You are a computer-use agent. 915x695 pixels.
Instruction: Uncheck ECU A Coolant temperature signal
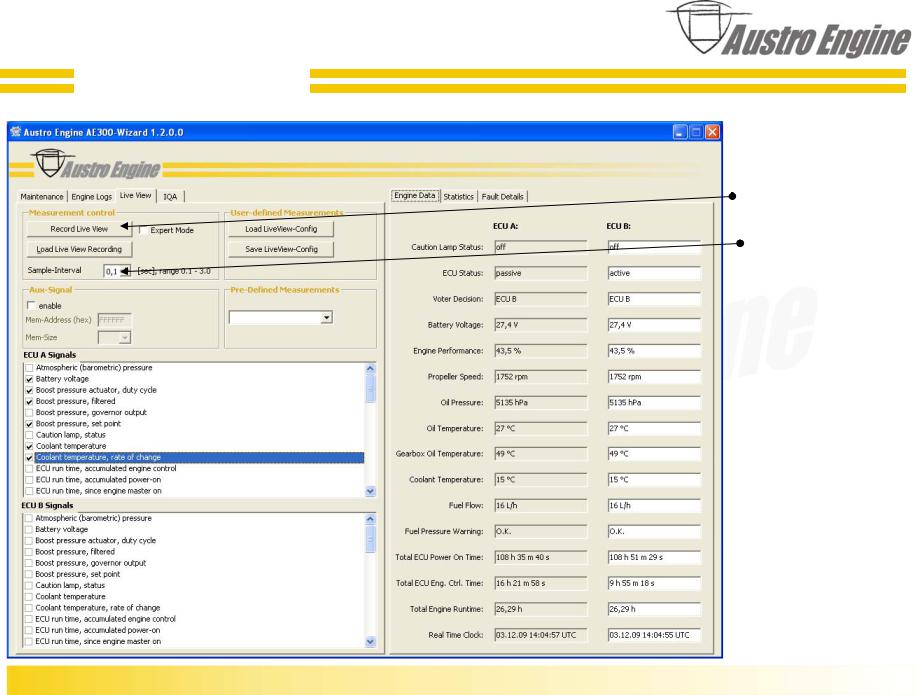(x=29, y=446)
